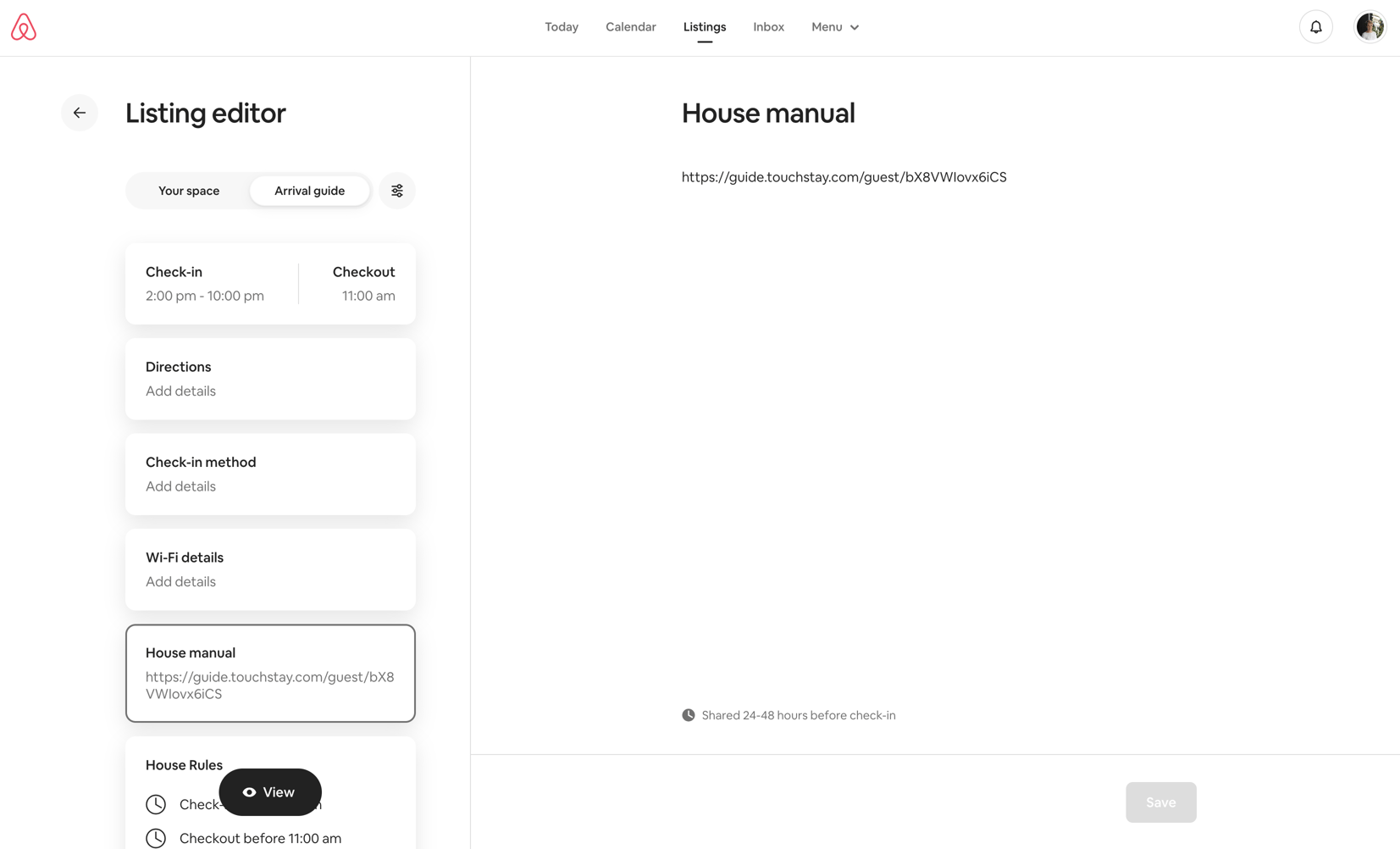Click the eye icon on the View button
This screenshot has height=849, width=1400.
point(248,791)
